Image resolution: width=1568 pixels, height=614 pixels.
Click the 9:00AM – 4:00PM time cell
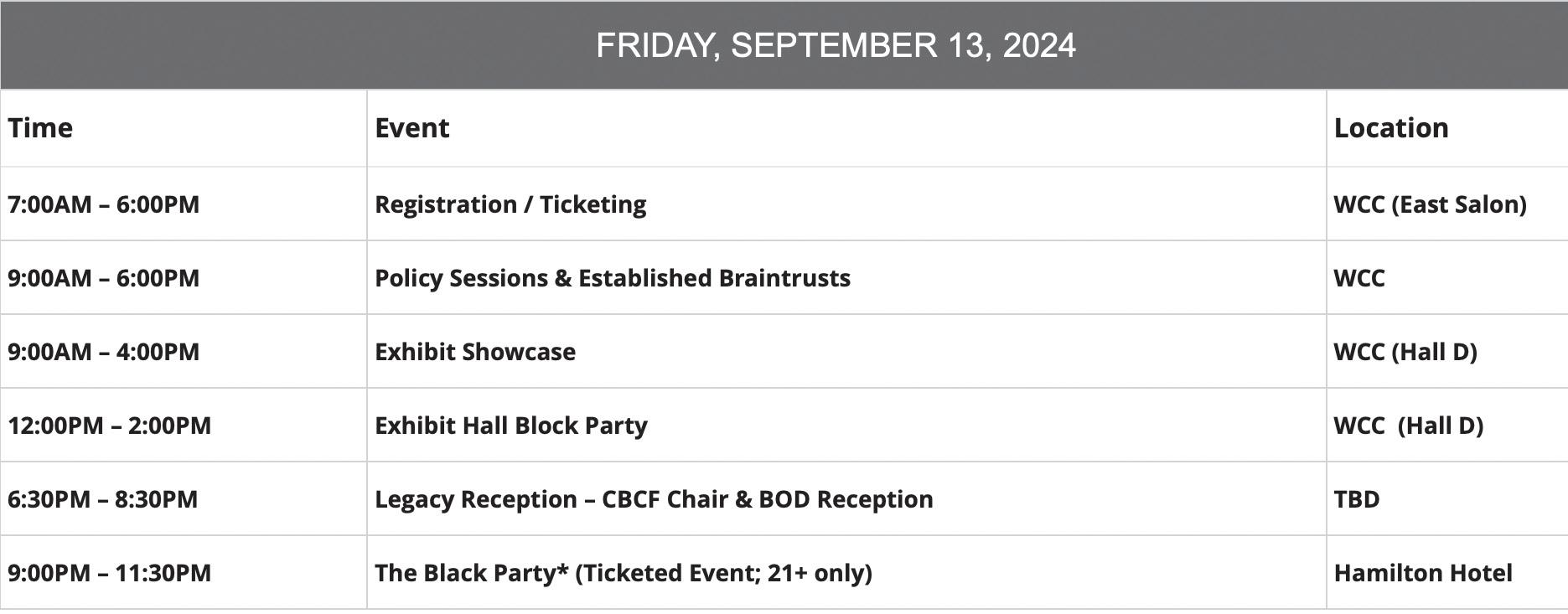click(103, 352)
